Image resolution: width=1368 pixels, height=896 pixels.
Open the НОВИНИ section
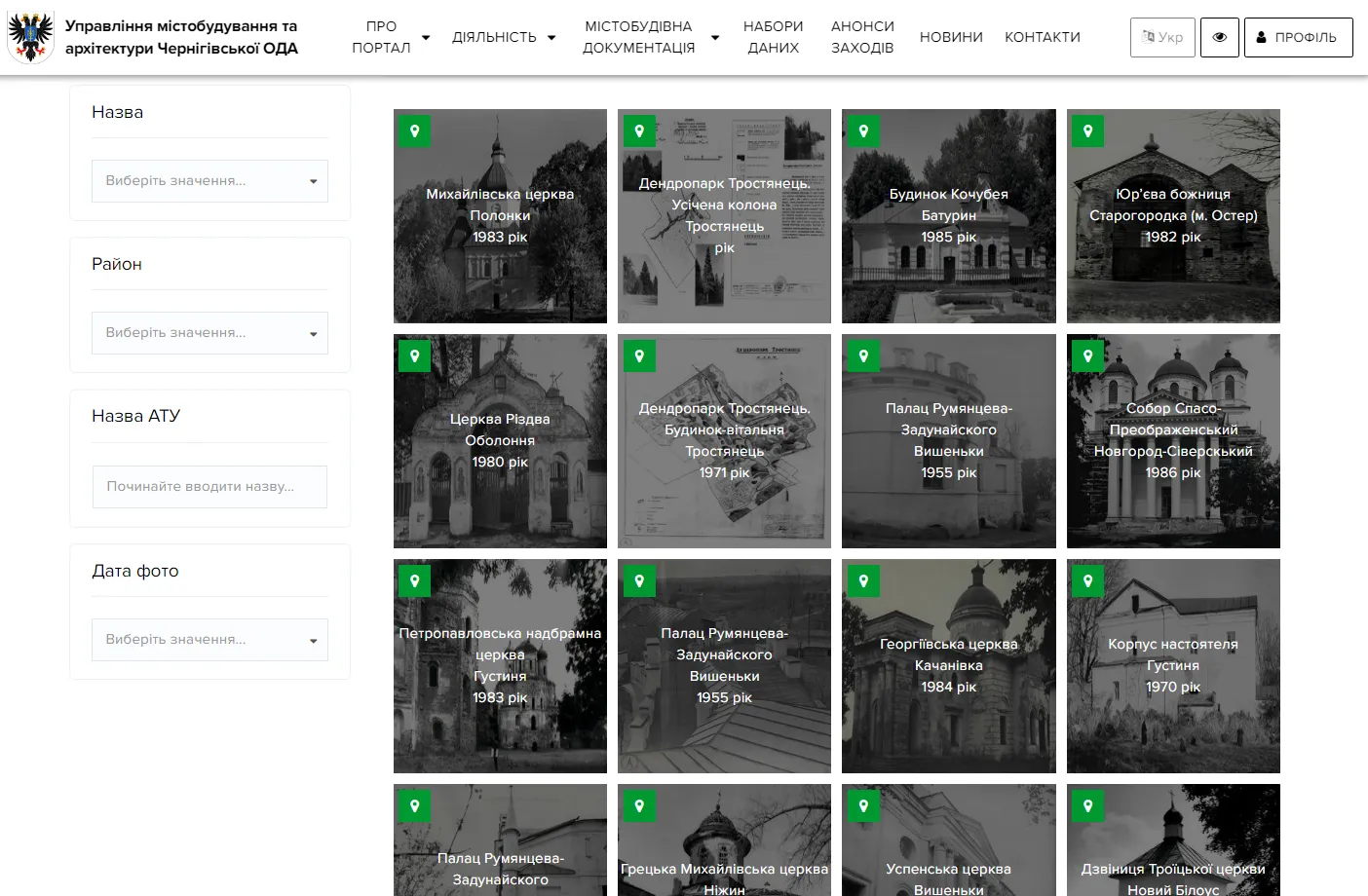click(x=951, y=37)
